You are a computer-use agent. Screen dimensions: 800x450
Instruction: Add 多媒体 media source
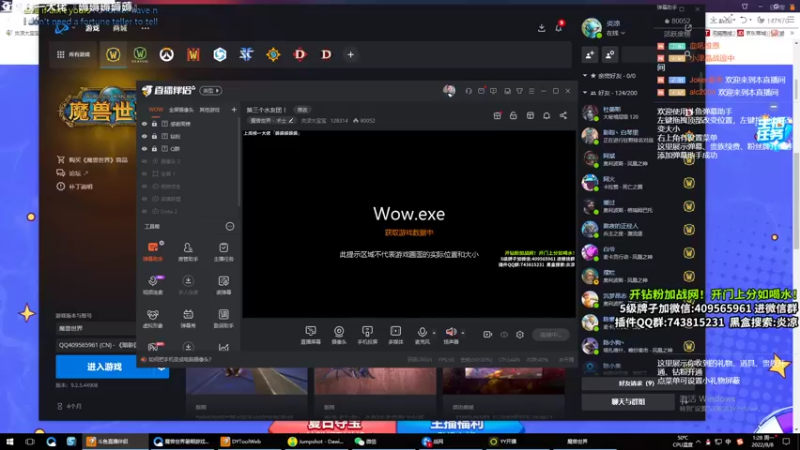coord(395,335)
